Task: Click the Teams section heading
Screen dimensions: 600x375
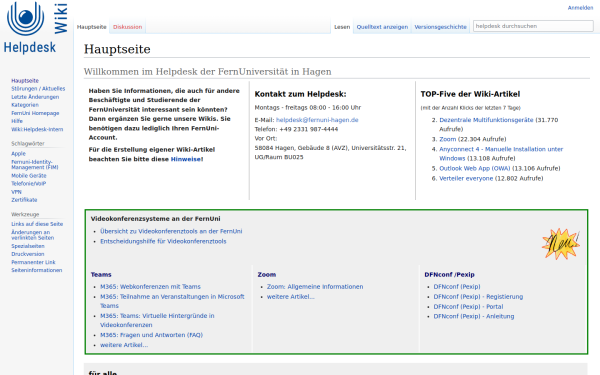Action: 101,275
